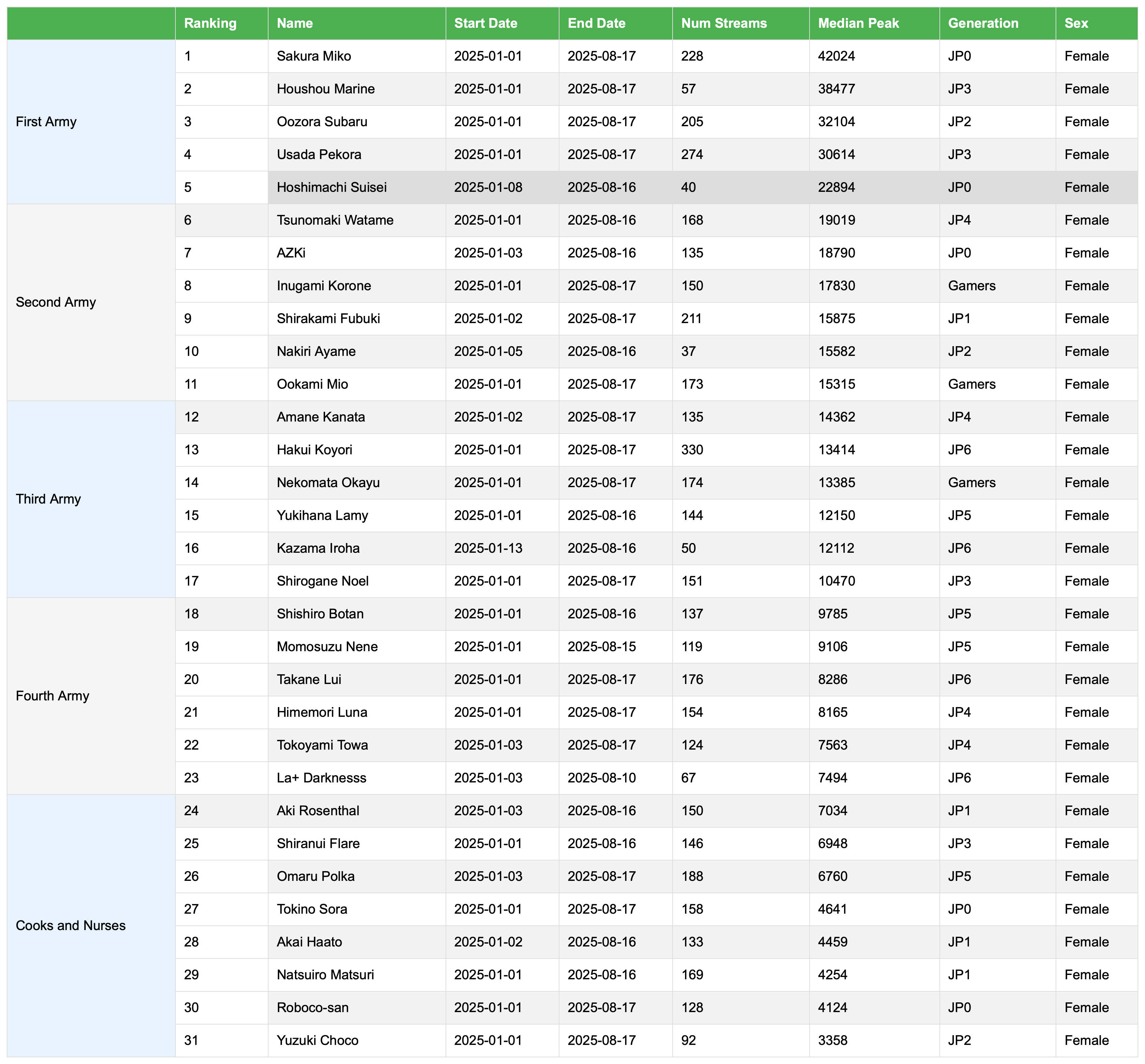
Task: Click the name Shiranui Flare
Action: (x=318, y=843)
